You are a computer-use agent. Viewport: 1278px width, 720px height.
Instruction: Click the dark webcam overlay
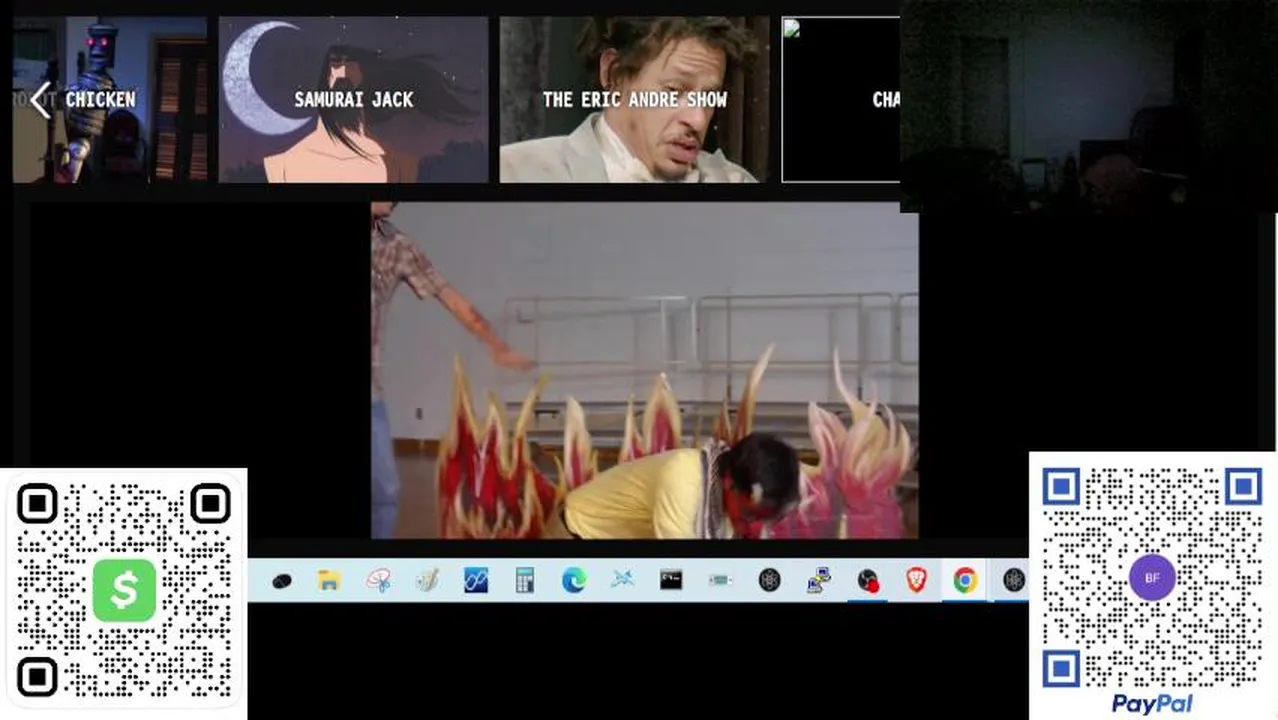pos(1088,105)
